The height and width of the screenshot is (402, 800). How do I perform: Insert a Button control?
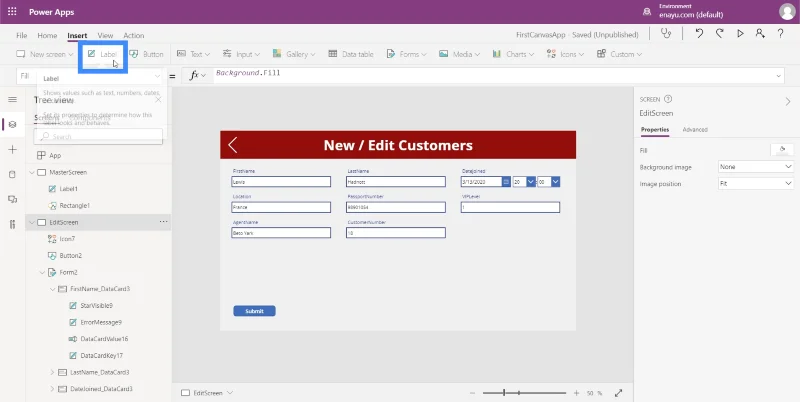pos(146,54)
